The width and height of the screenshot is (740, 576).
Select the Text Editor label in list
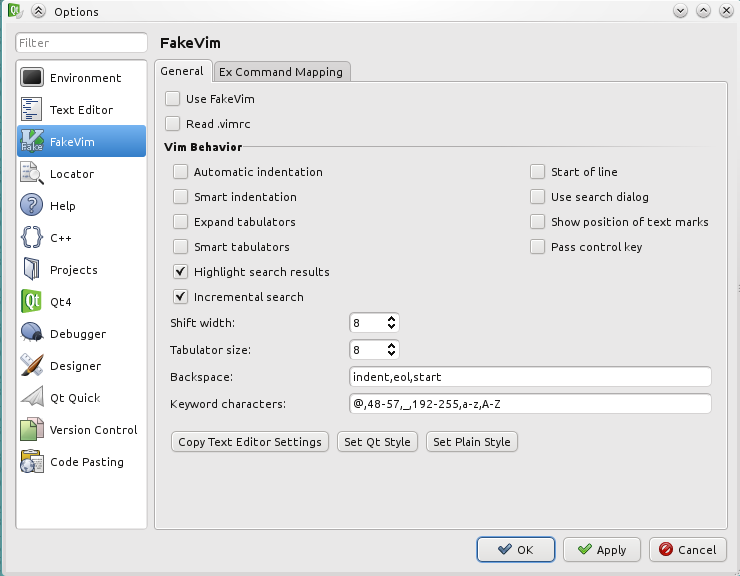tap(81, 110)
